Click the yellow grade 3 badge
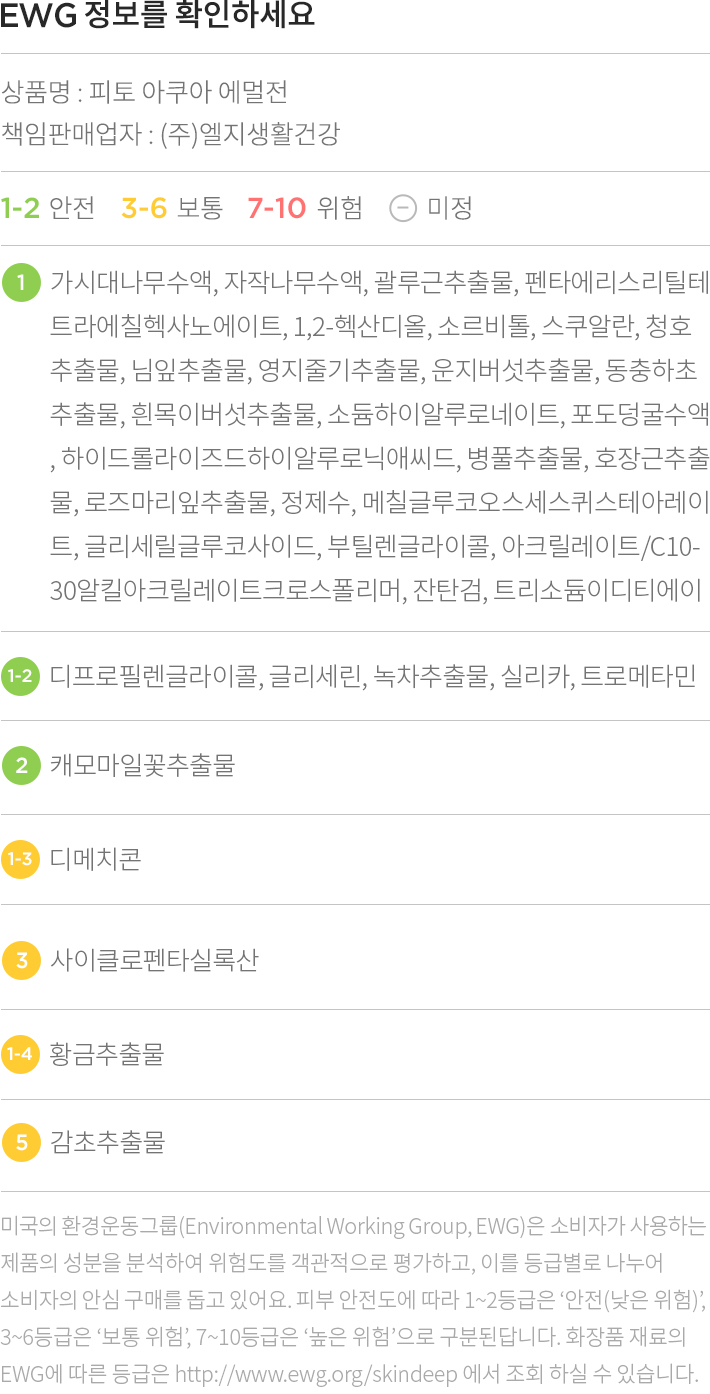Image resolution: width=710 pixels, height=1394 pixels. click(x=21, y=961)
